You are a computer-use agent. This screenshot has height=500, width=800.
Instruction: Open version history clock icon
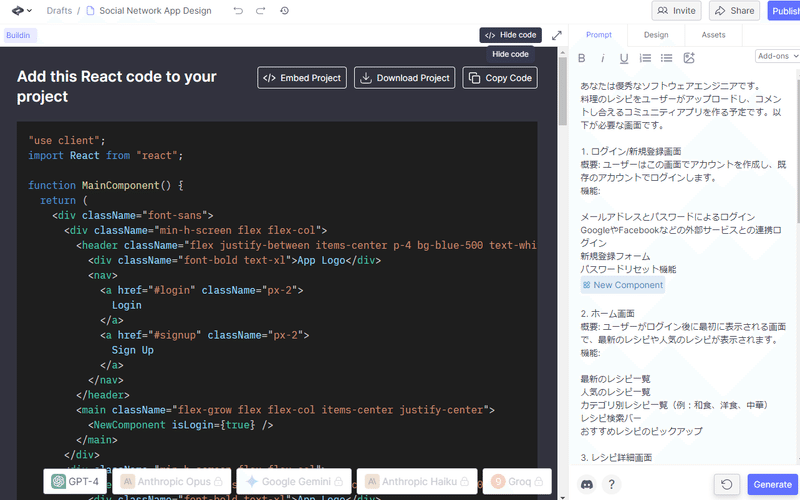[285, 11]
